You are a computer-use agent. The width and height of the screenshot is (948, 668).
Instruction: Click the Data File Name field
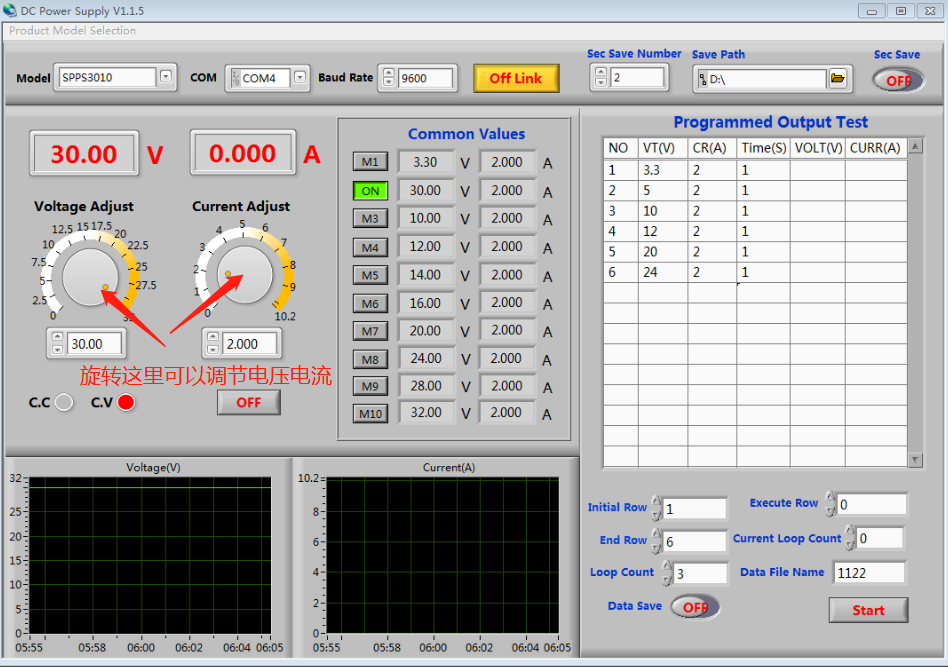point(868,573)
